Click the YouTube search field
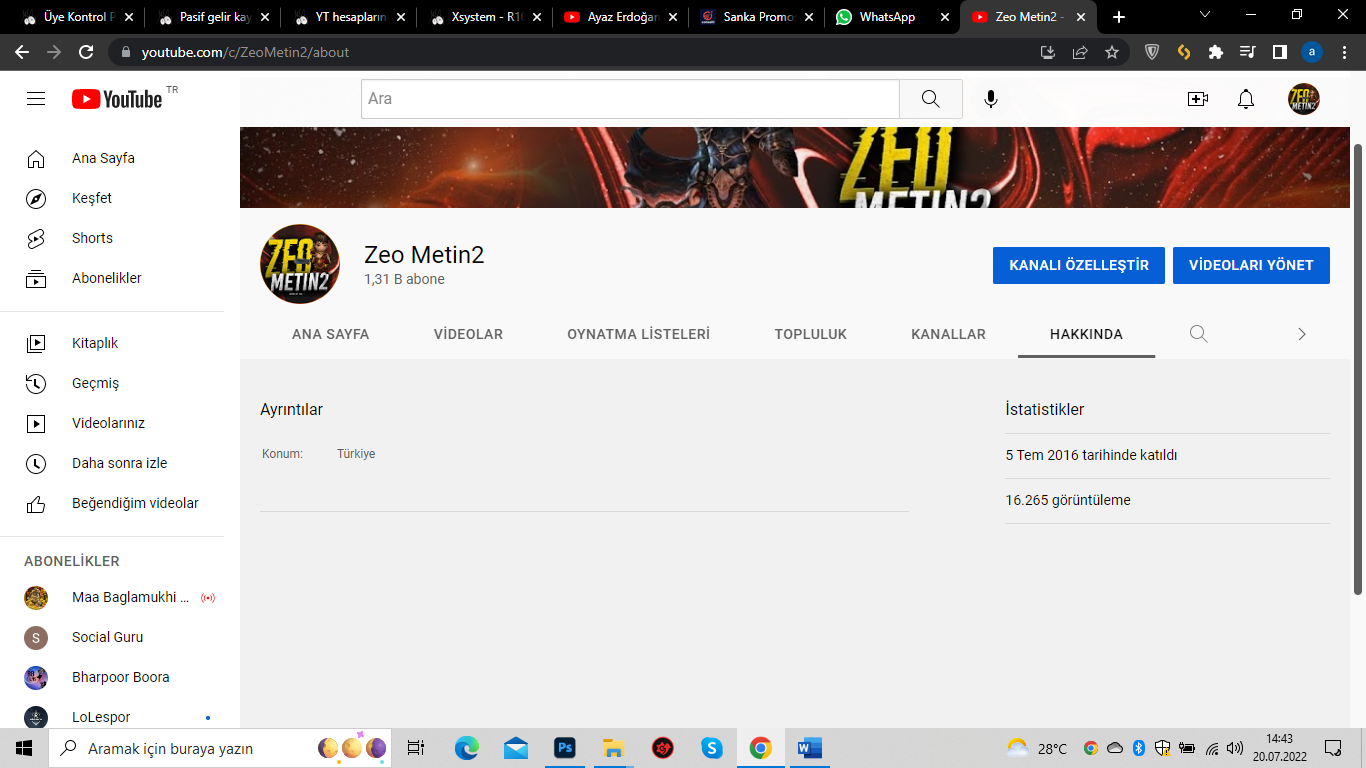1366x768 pixels. [630, 99]
